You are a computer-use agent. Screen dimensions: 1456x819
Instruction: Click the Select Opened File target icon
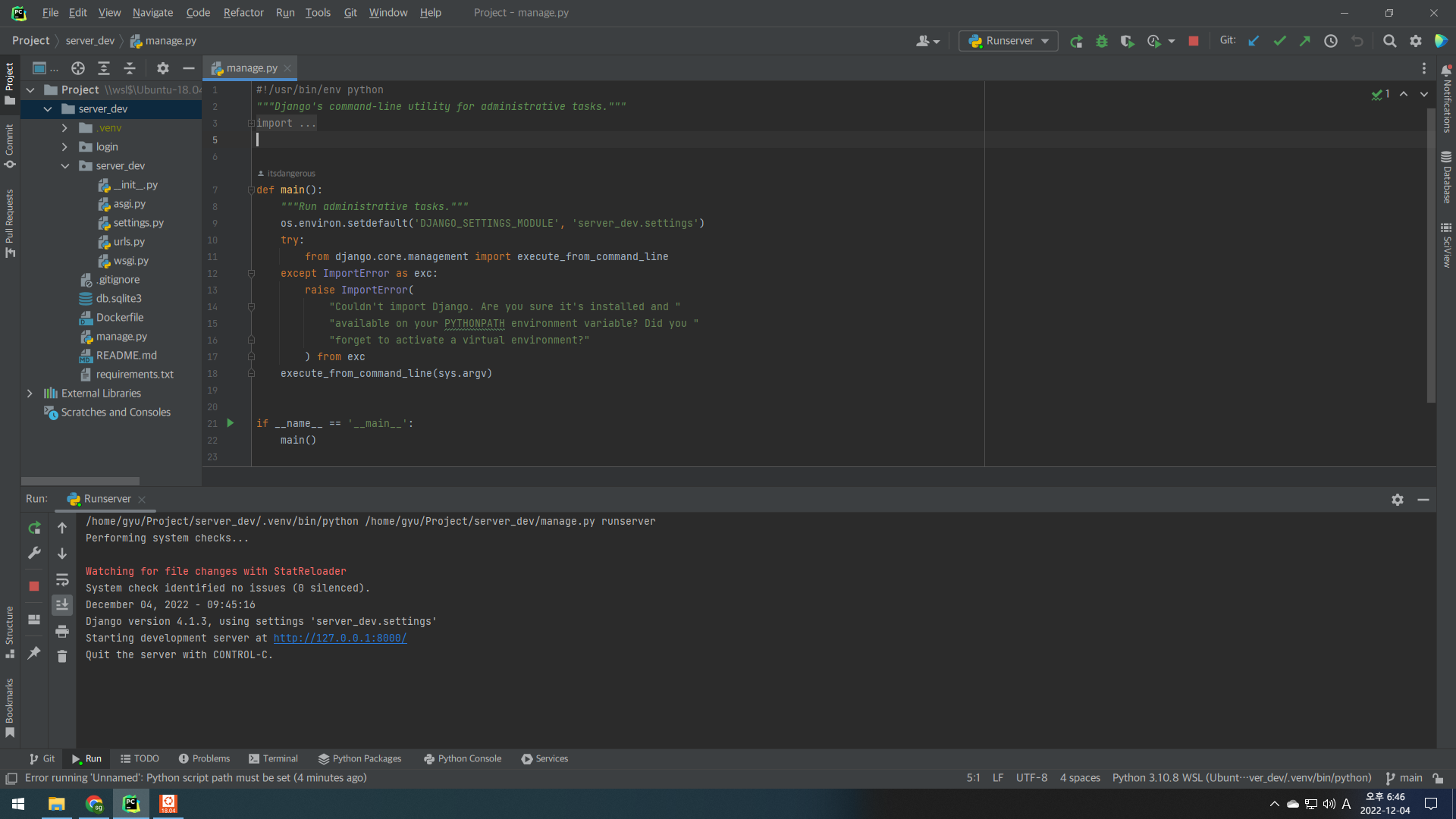tap(78, 68)
